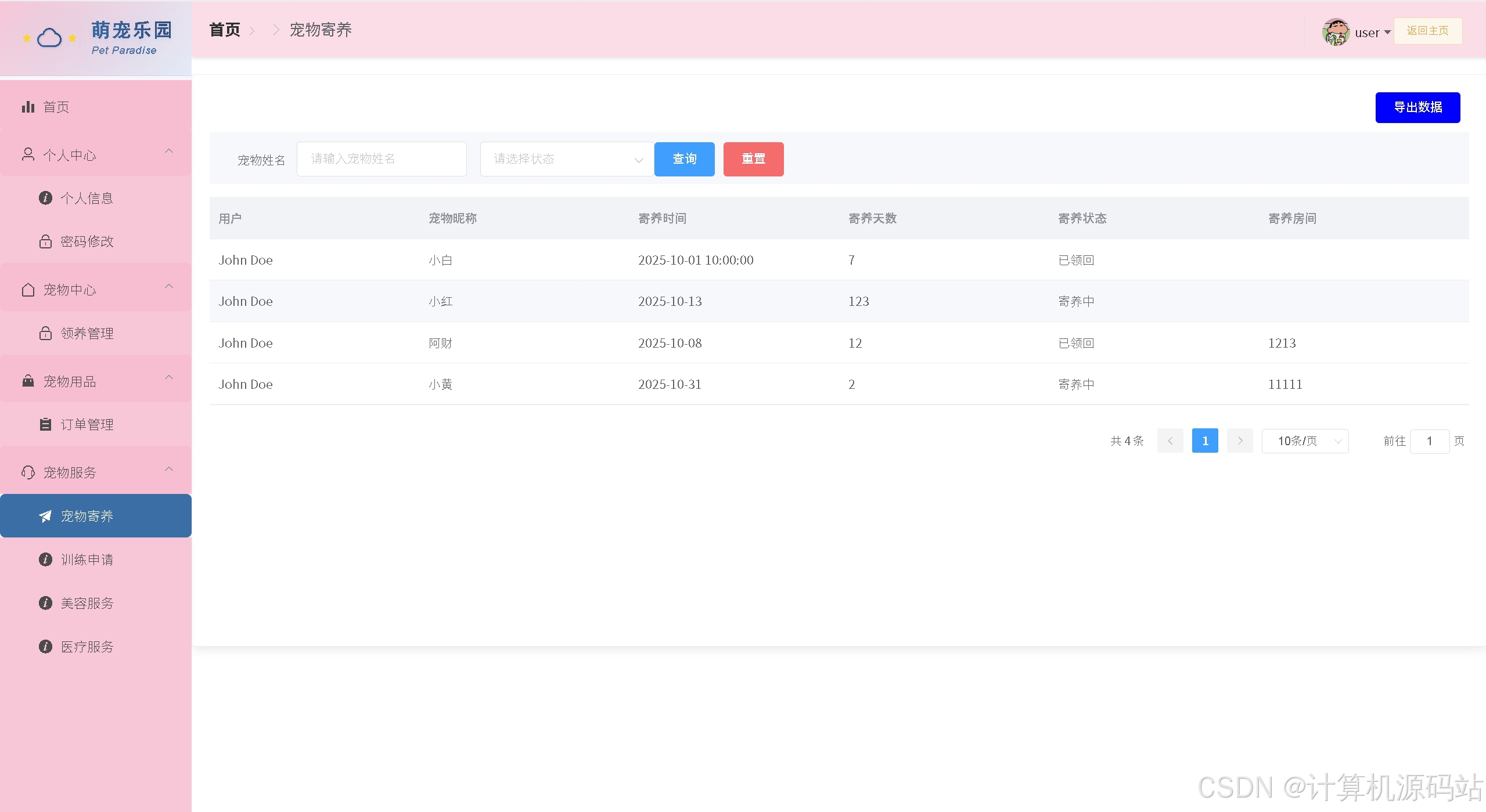This screenshot has height=812, width=1486.
Task: Click the info icon beside 医疗服务
Action: (x=45, y=647)
